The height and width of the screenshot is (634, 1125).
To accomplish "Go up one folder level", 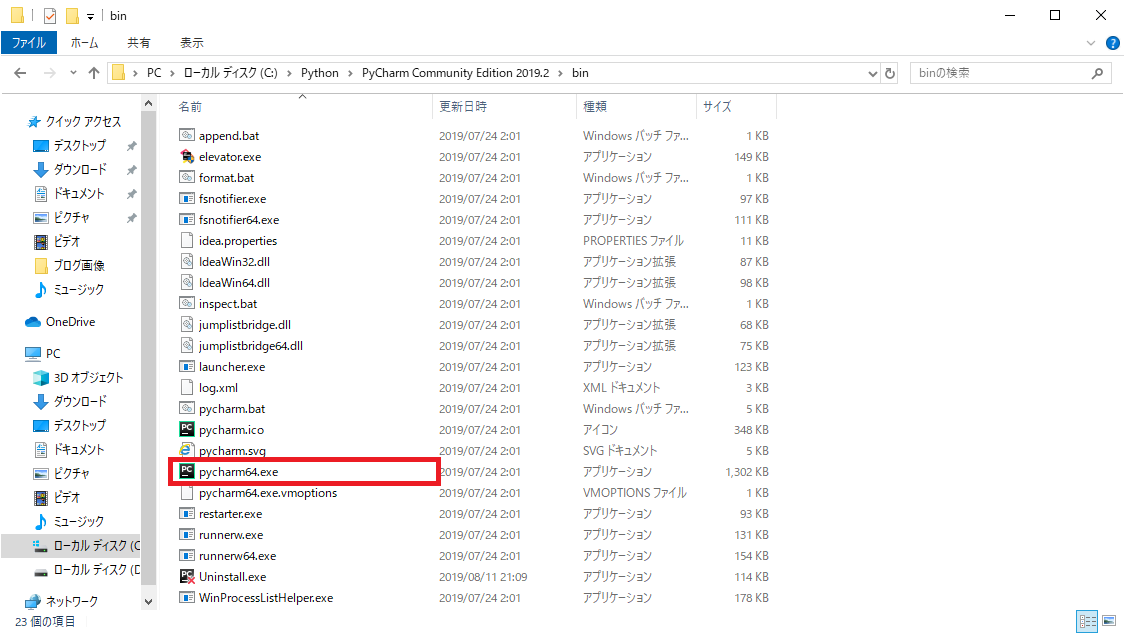I will click(93, 72).
